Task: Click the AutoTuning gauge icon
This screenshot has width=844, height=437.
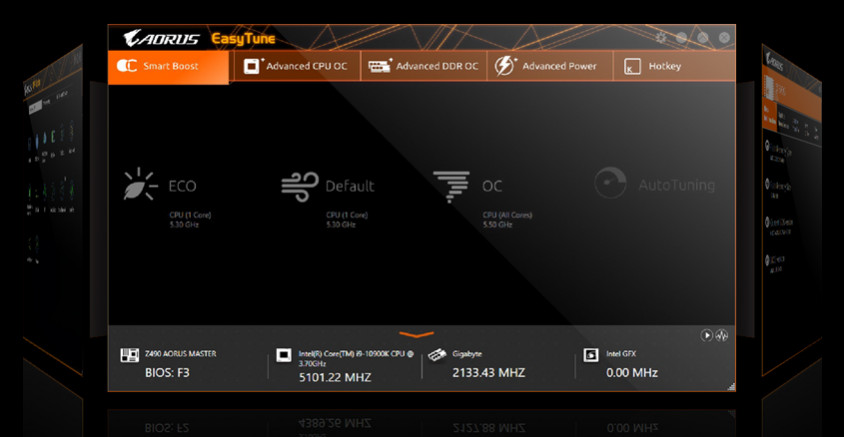Action: pos(610,183)
